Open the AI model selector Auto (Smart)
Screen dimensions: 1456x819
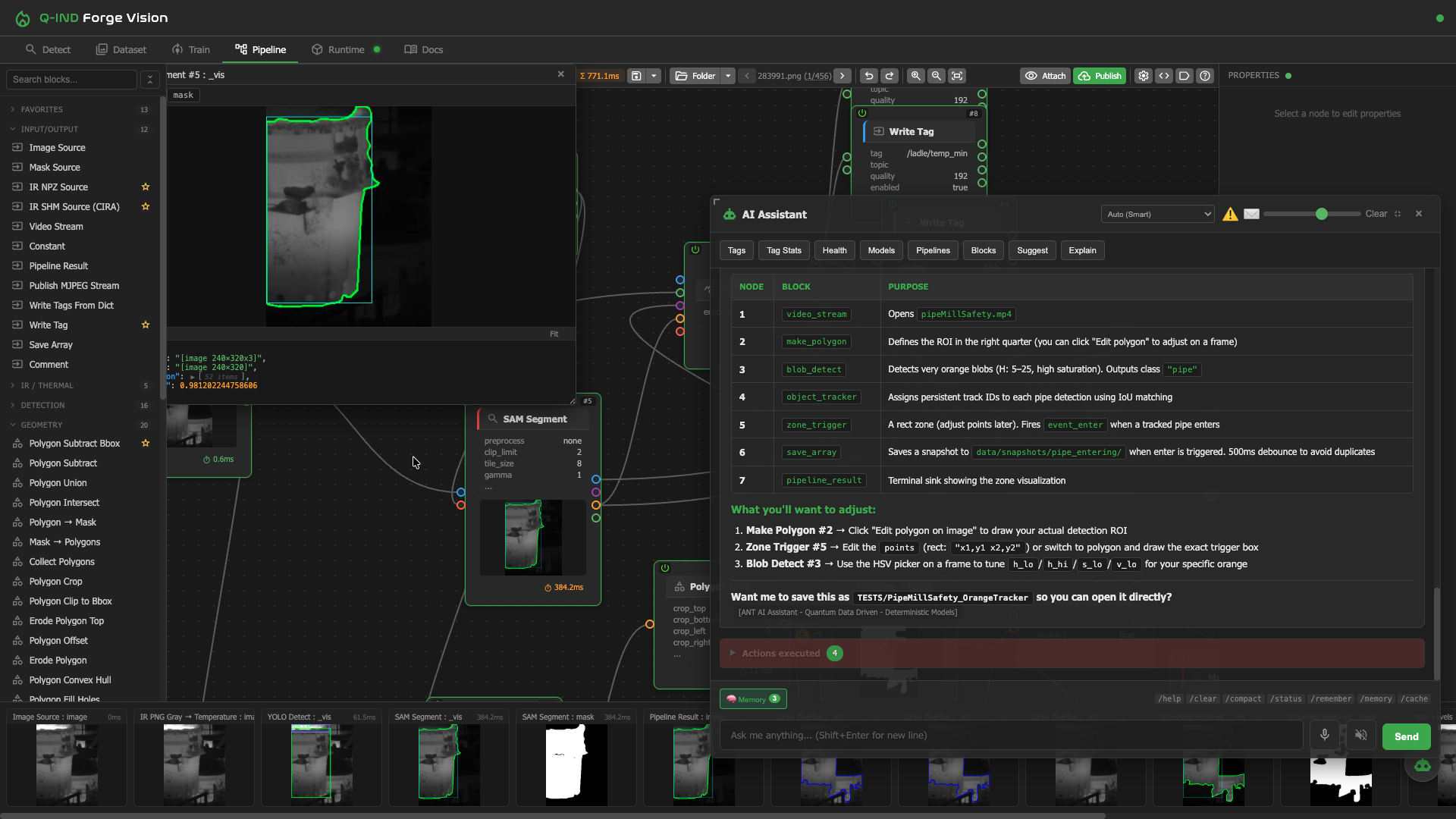(x=1158, y=215)
